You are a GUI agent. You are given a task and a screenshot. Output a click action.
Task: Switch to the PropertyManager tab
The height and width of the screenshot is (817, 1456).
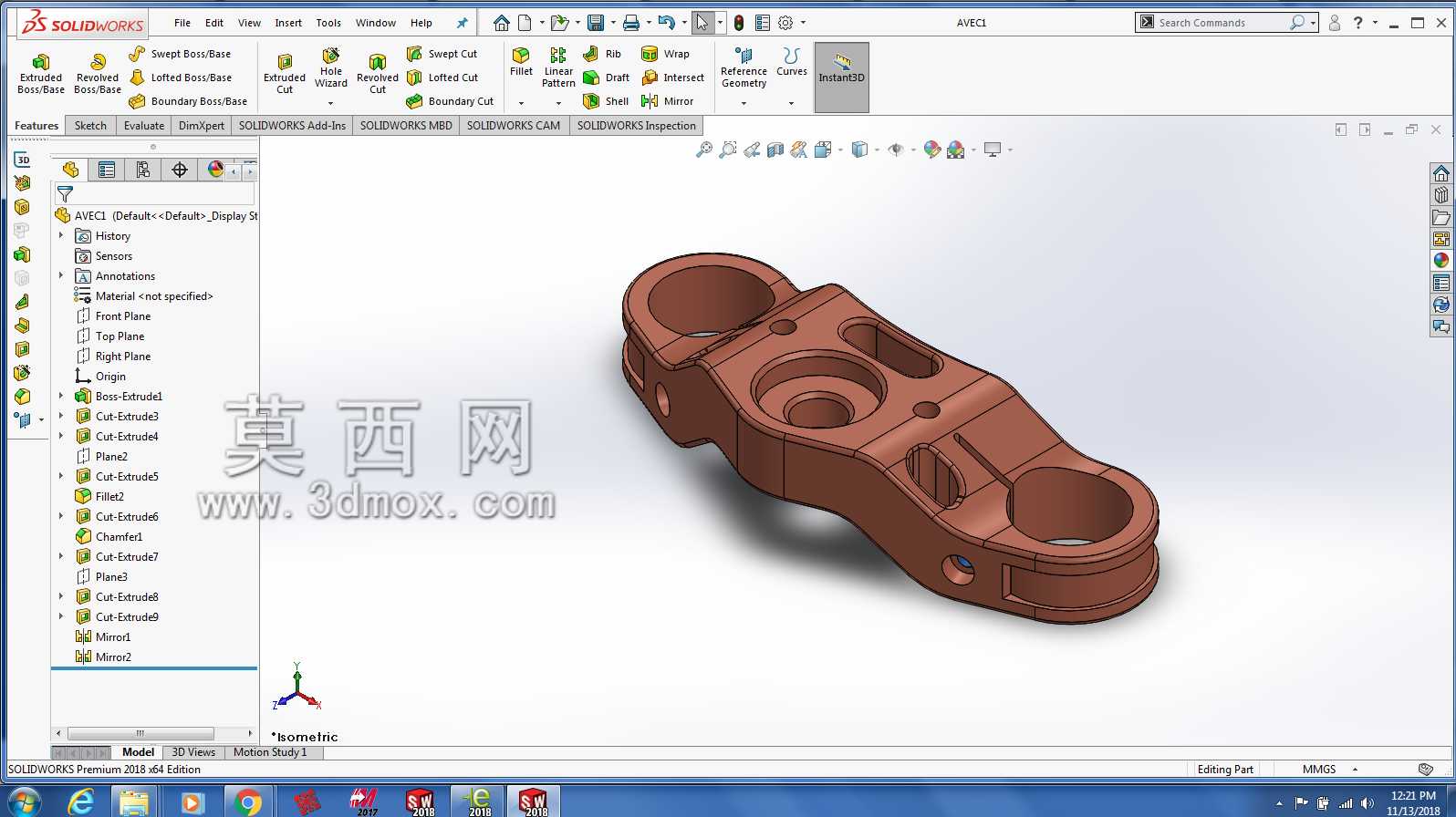107,170
